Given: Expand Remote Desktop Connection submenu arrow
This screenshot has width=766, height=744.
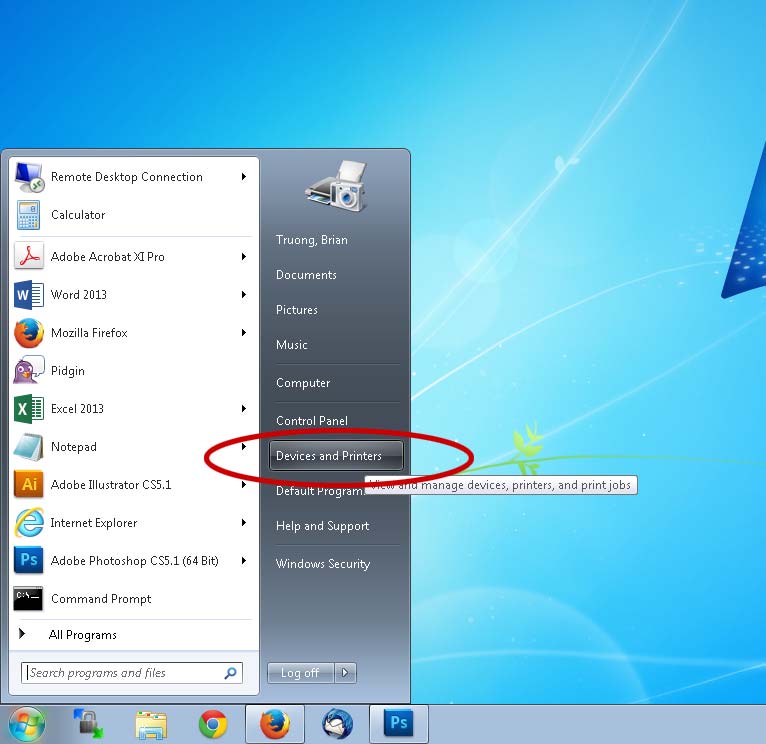Looking at the screenshot, I should point(244,177).
